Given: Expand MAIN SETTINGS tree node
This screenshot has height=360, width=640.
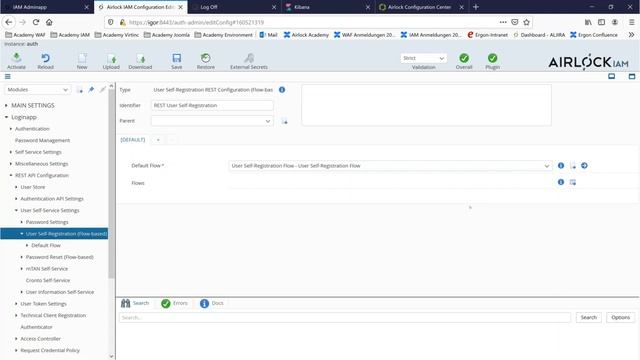Looking at the screenshot, I should [6, 105].
